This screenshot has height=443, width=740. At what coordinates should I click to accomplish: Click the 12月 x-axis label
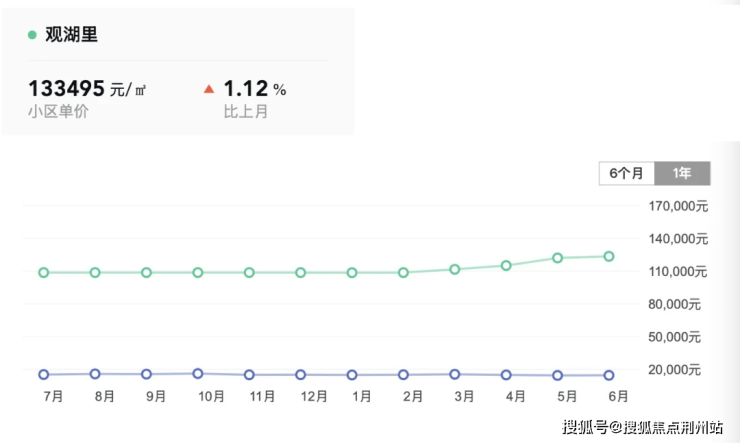coord(313,397)
